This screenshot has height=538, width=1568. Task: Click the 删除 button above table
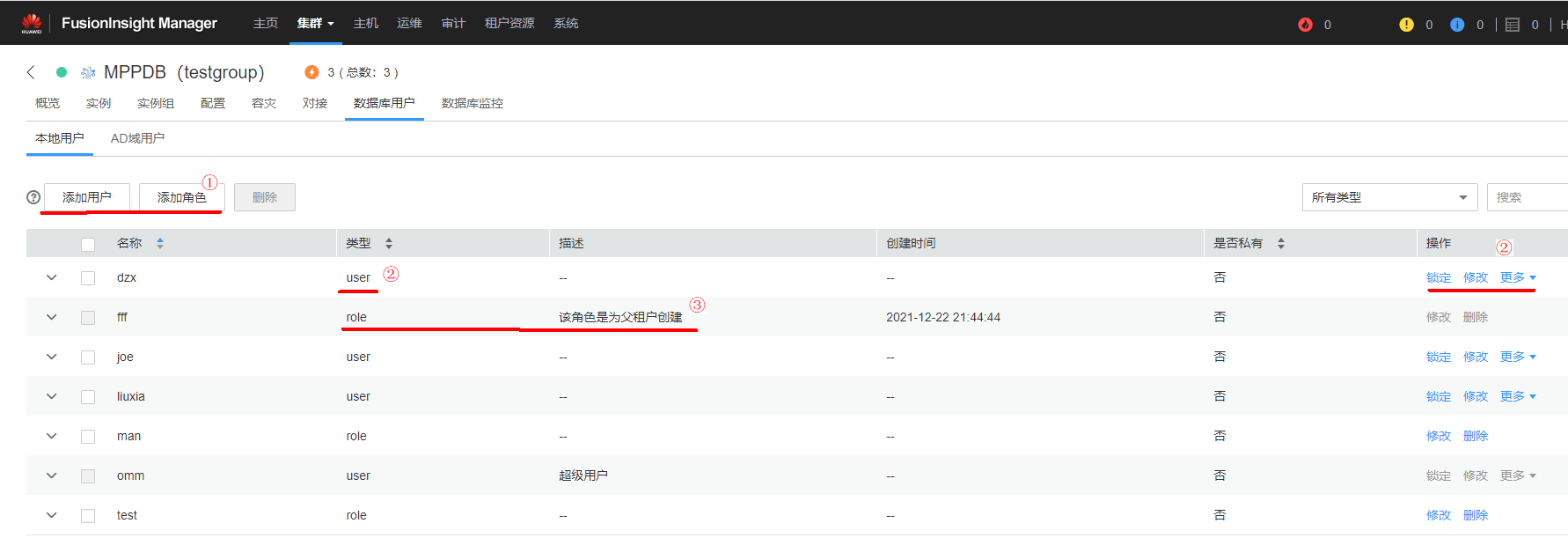coord(265,197)
